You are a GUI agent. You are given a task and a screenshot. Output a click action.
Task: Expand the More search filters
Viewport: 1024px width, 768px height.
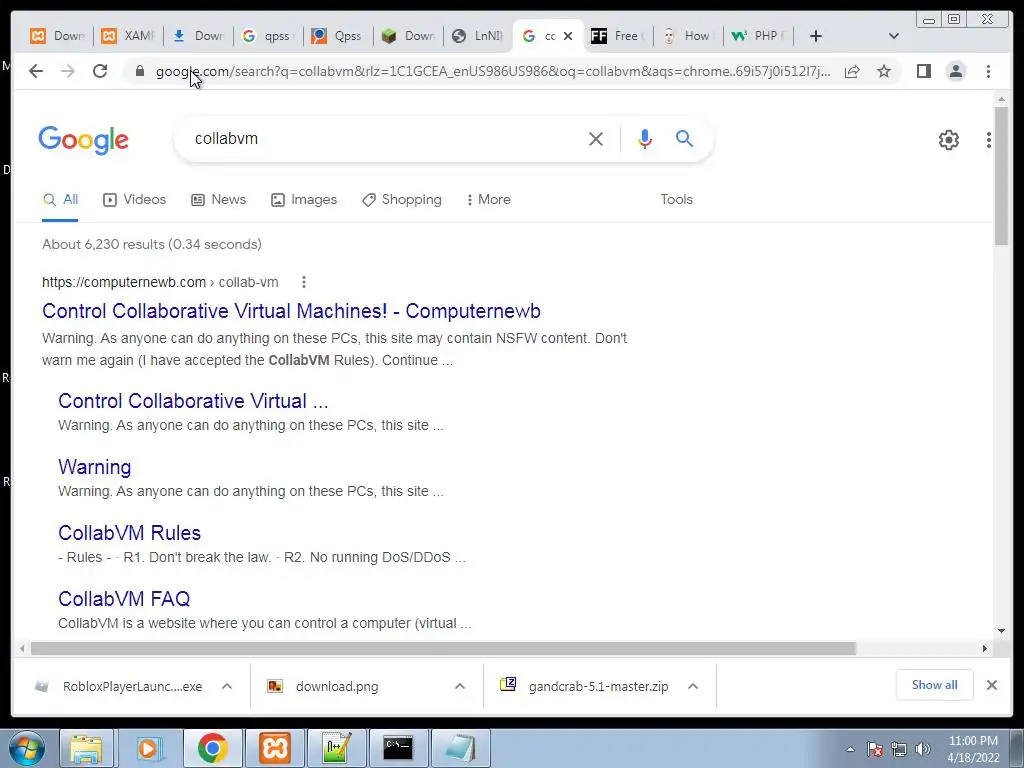point(488,200)
